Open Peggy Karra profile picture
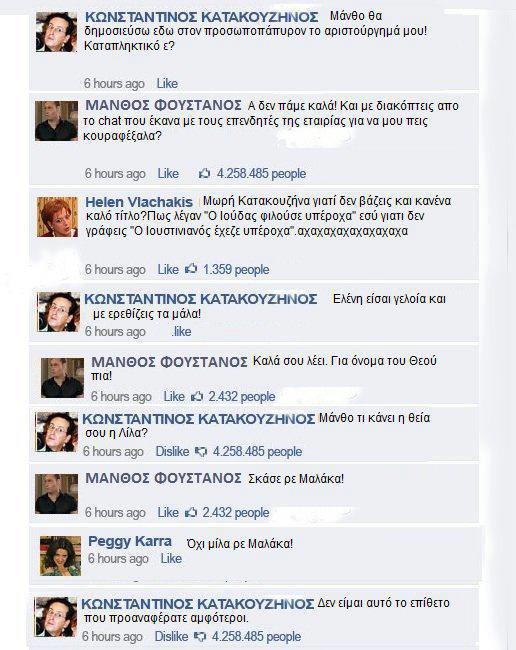This screenshot has width=516, height=650. (60, 556)
